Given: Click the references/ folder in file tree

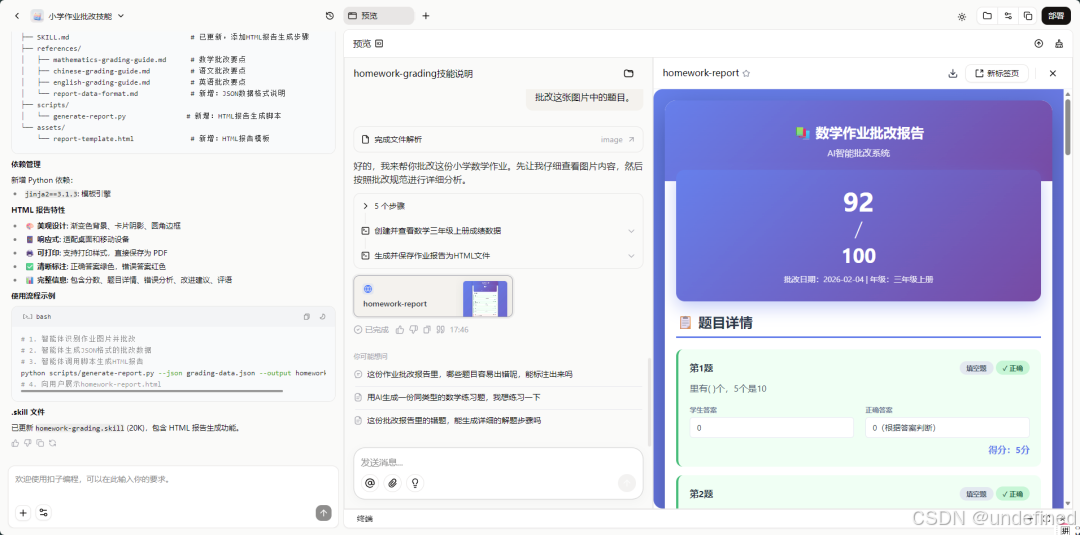Looking at the screenshot, I should click(x=59, y=48).
